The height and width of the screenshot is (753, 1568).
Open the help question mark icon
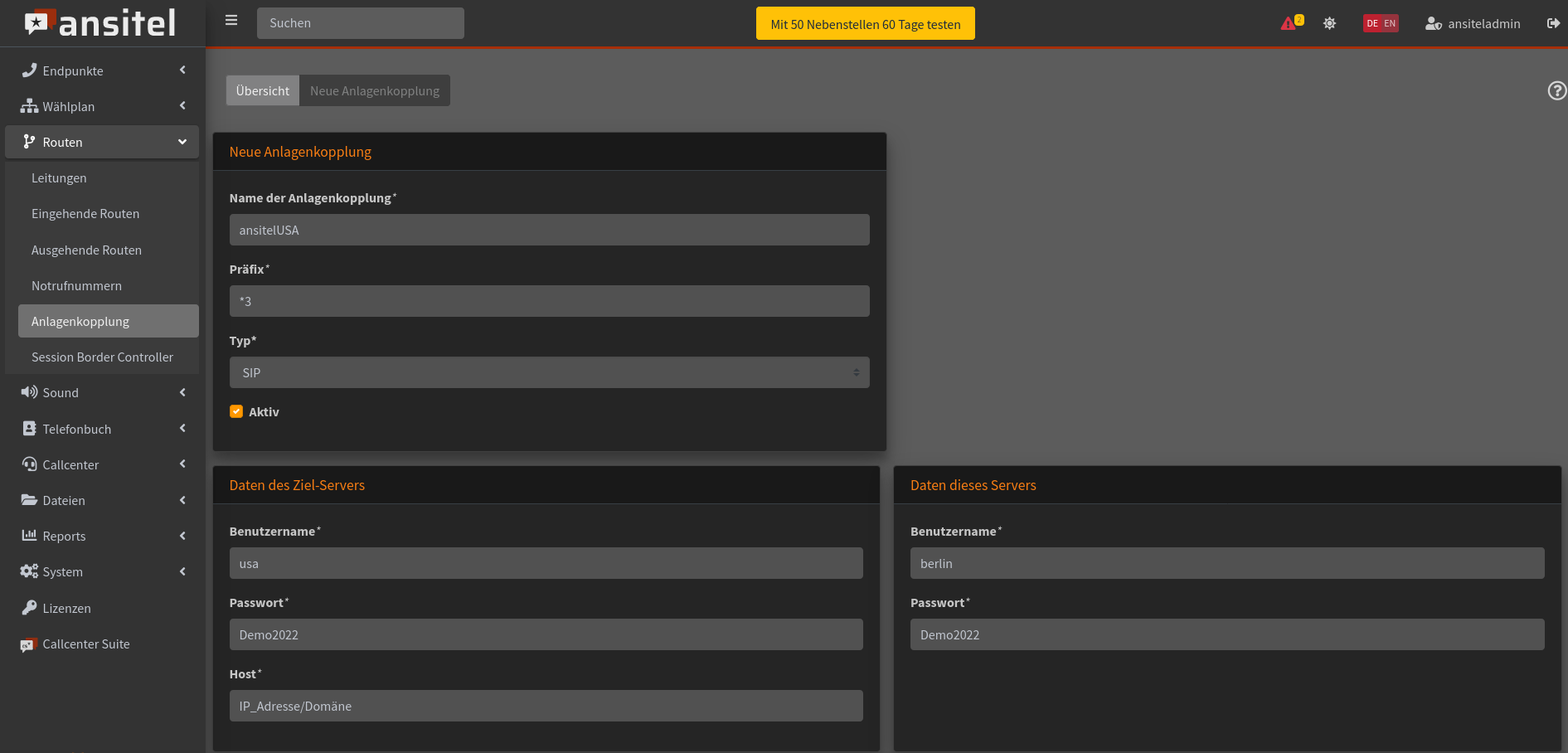tap(1556, 90)
